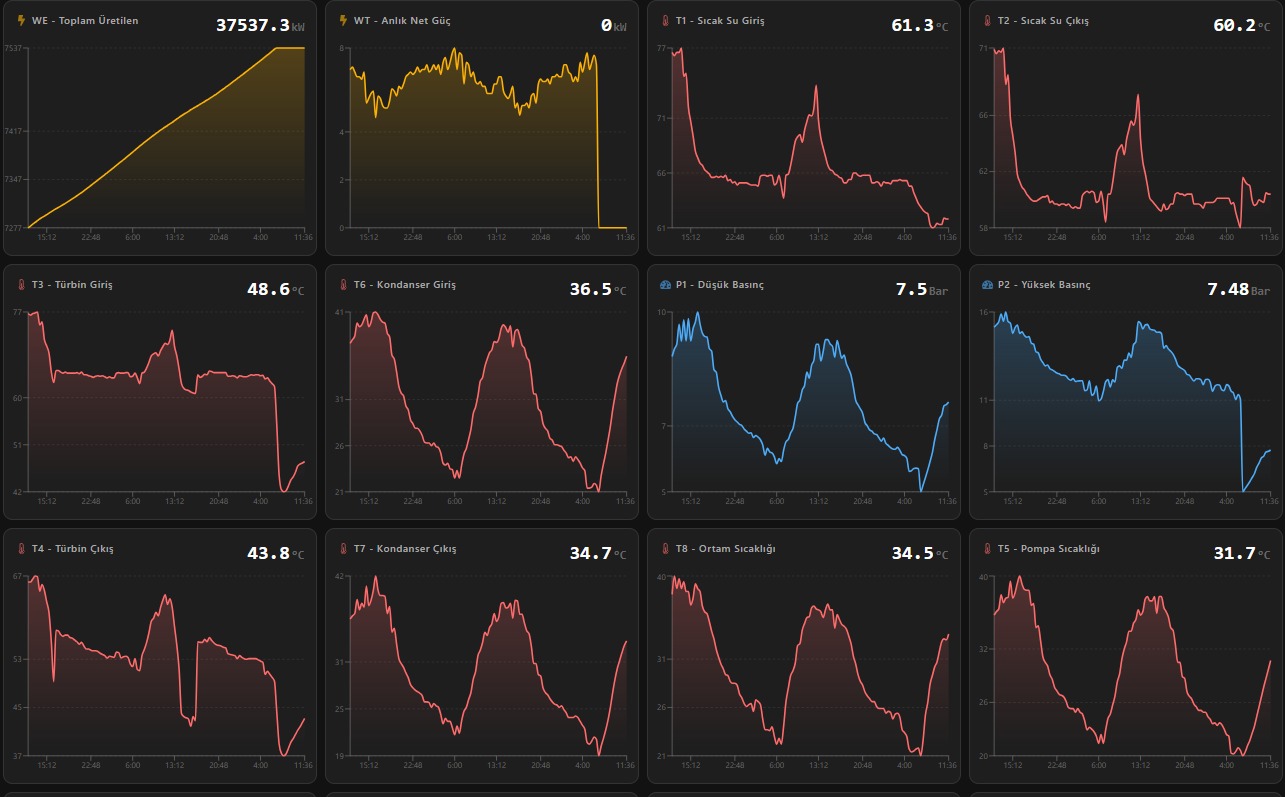Click the 36.5 °C condenser inlet reading
The width and height of the screenshot is (1285, 797).
(598, 289)
